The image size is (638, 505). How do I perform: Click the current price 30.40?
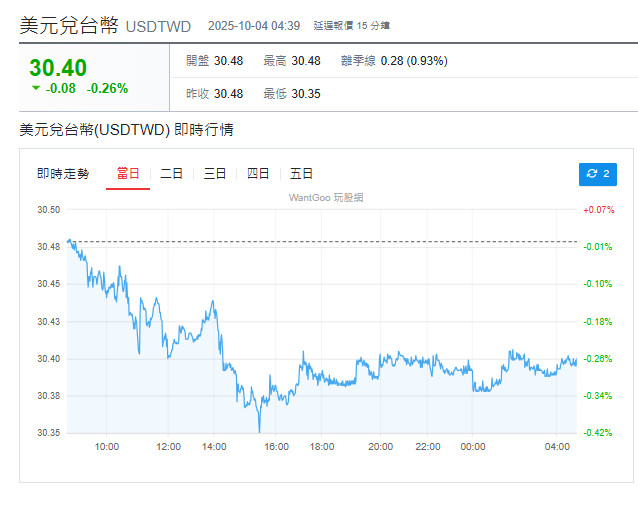tap(58, 68)
